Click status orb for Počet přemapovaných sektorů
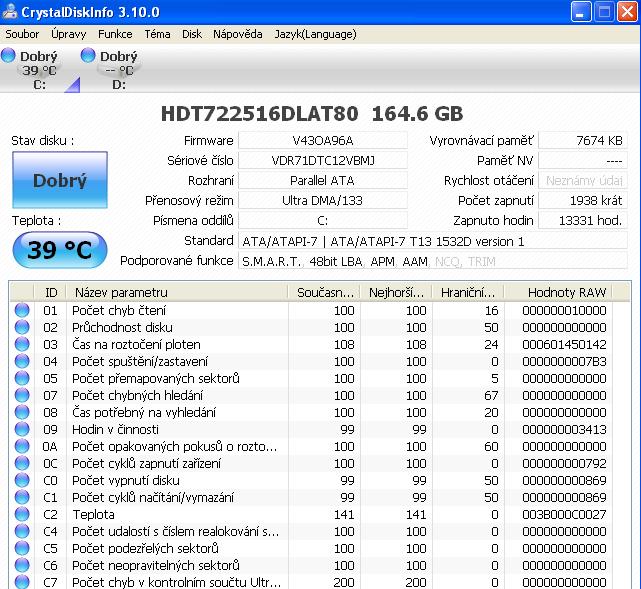641x589 pixels. pyautogui.click(x=22, y=378)
